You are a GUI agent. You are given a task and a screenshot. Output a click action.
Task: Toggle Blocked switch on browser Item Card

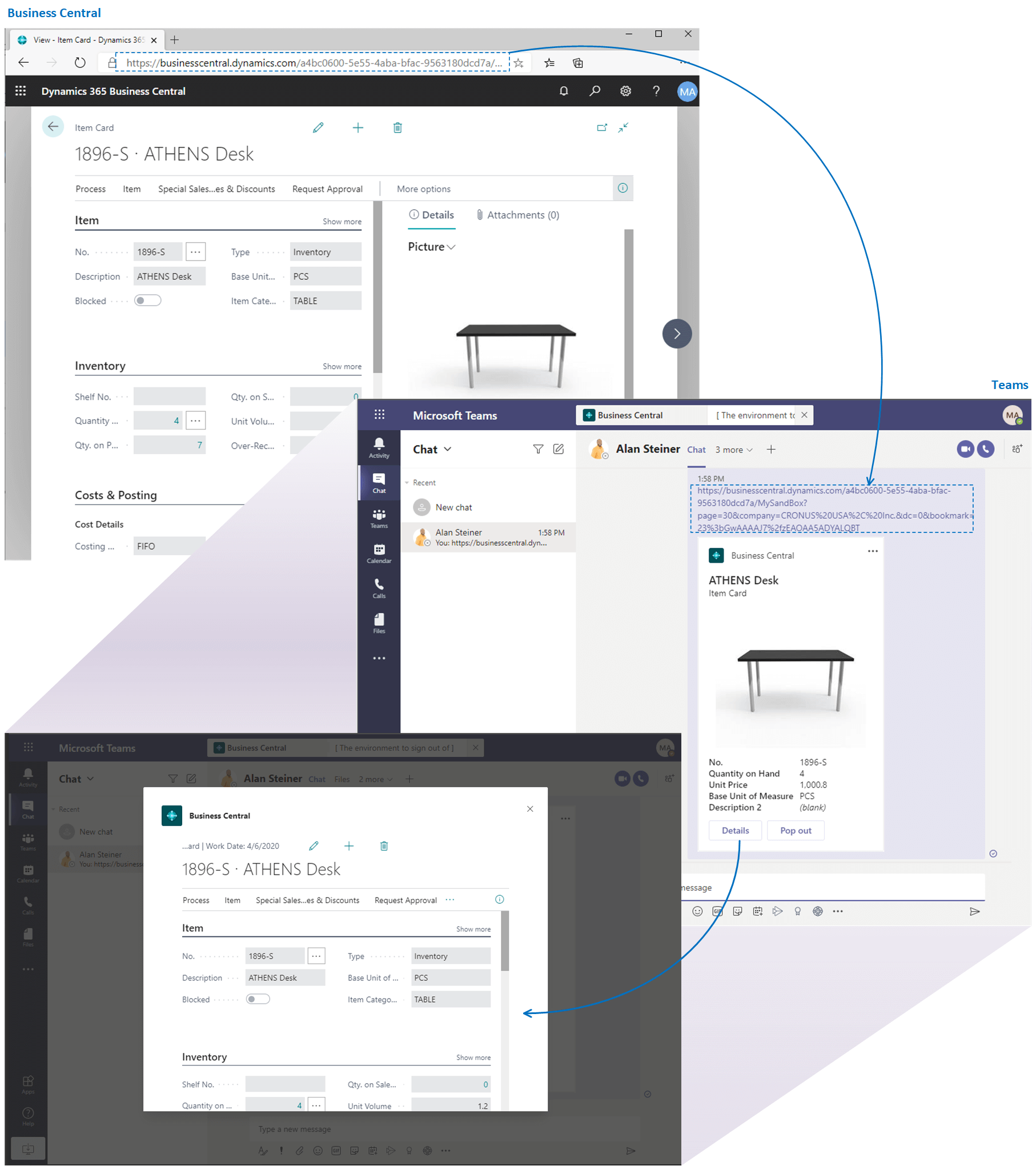148,300
